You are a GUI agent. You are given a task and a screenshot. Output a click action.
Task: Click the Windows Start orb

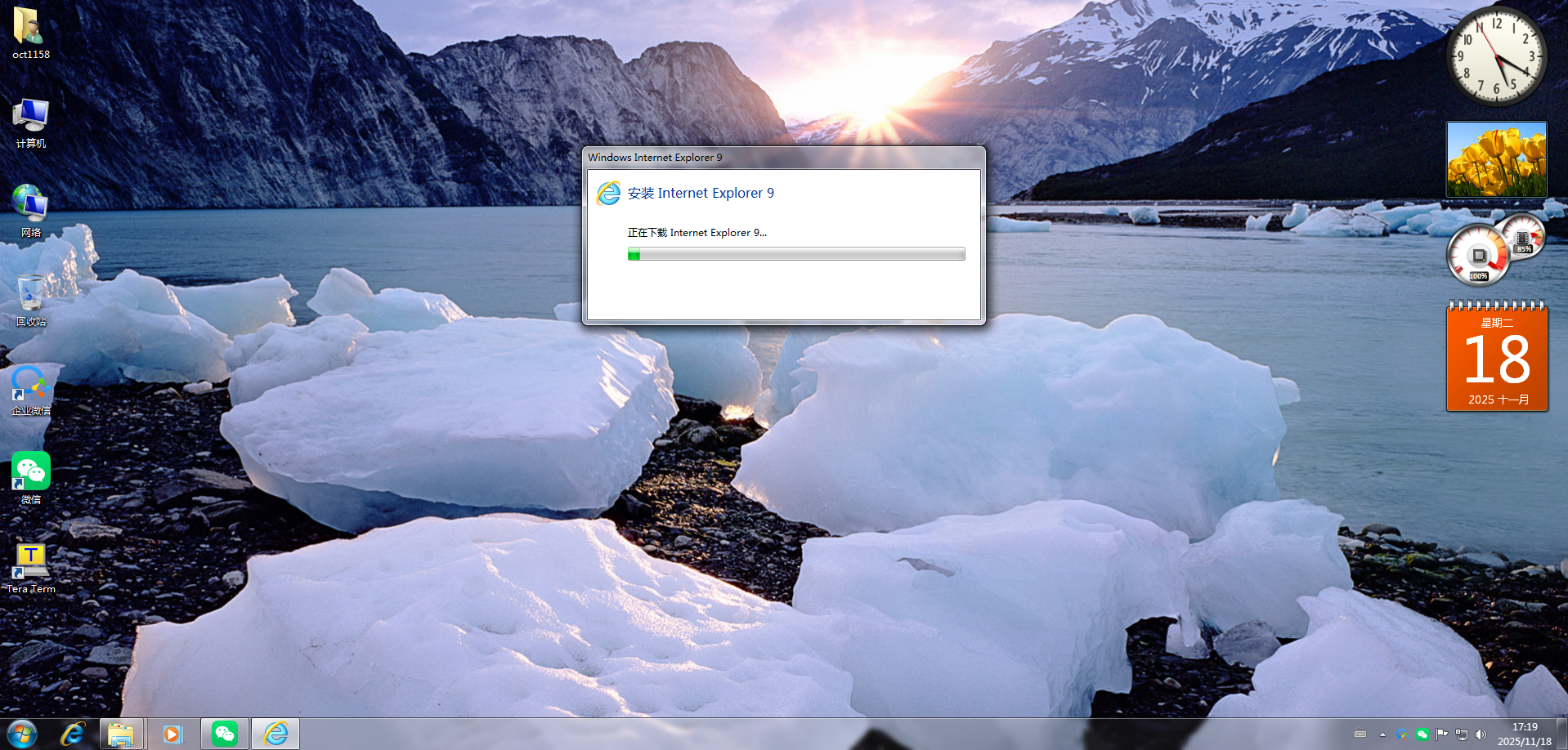22,734
